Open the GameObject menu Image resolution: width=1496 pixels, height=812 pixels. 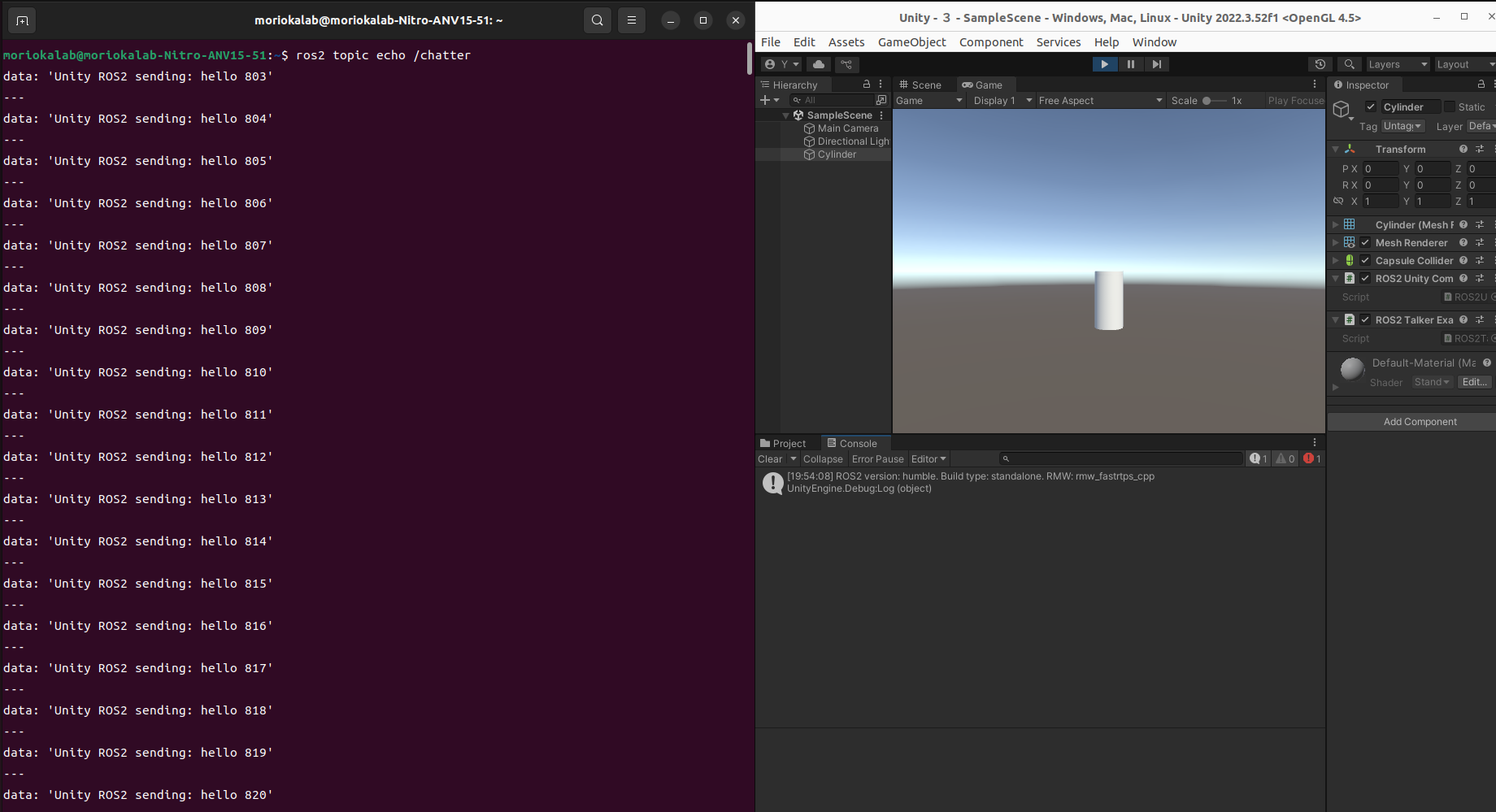click(911, 42)
